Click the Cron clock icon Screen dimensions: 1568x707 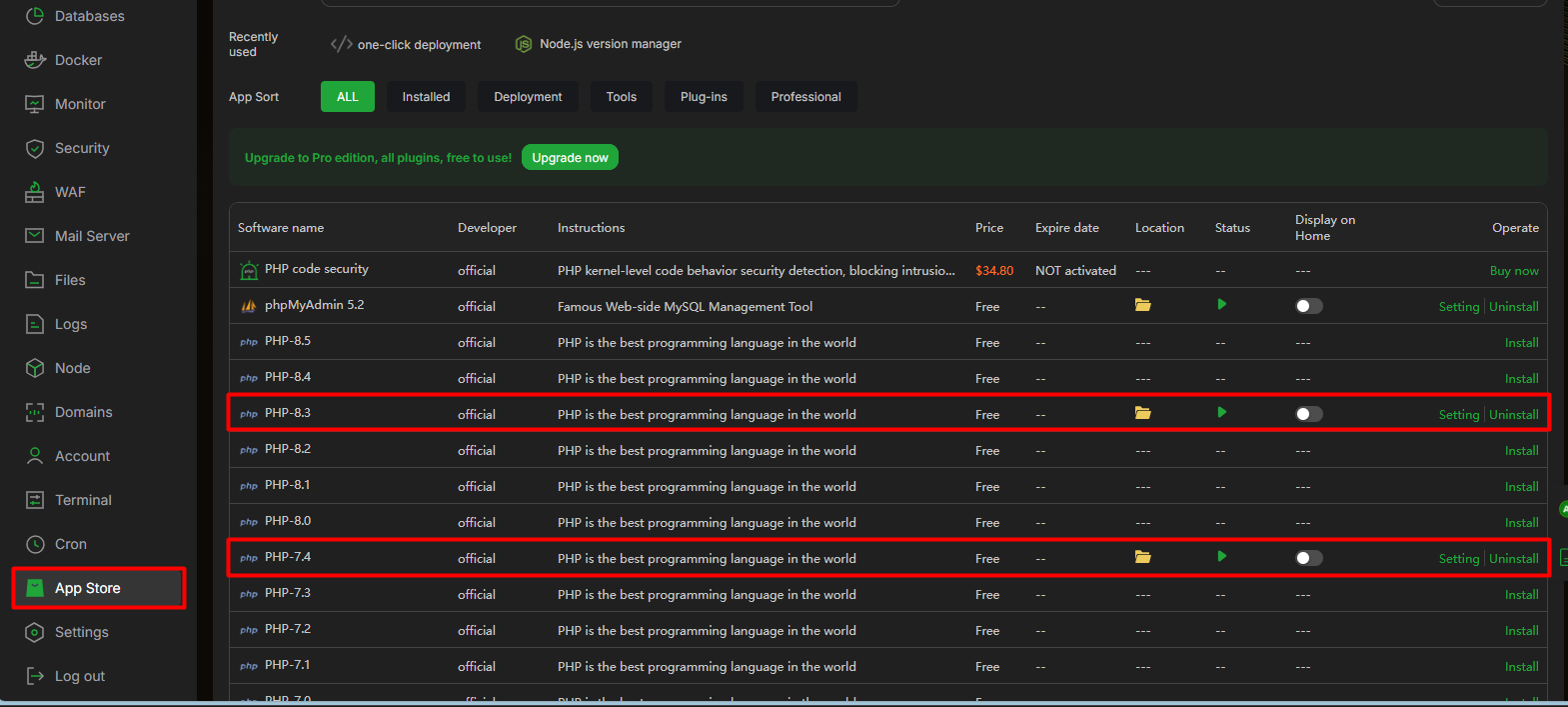coord(35,544)
